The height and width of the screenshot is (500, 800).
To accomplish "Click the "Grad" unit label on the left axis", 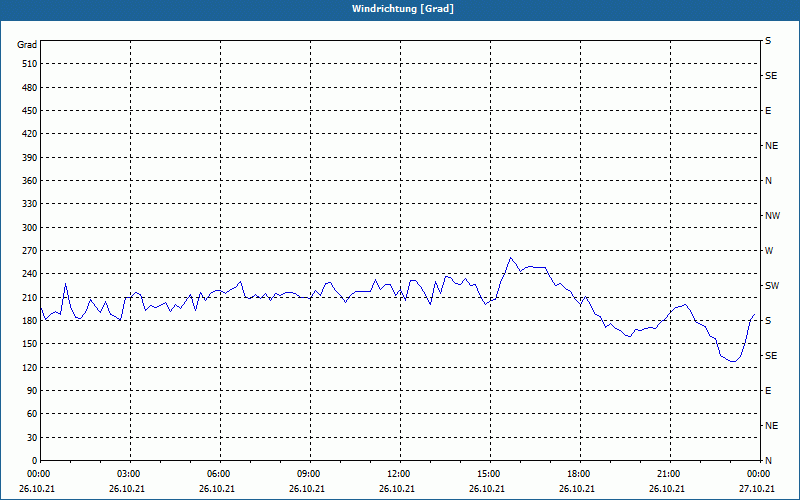I will tap(27, 45).
